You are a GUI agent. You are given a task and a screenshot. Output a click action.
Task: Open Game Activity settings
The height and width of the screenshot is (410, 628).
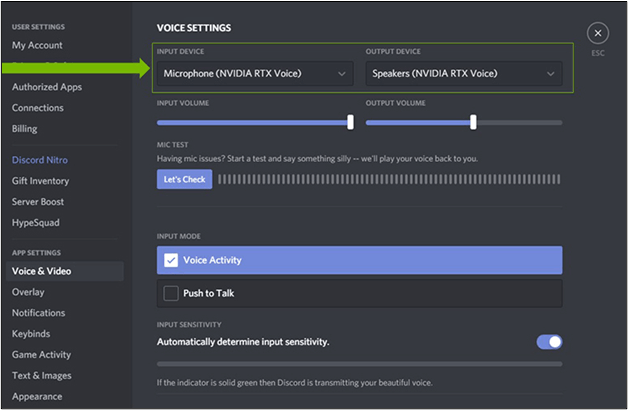pyautogui.click(x=41, y=355)
